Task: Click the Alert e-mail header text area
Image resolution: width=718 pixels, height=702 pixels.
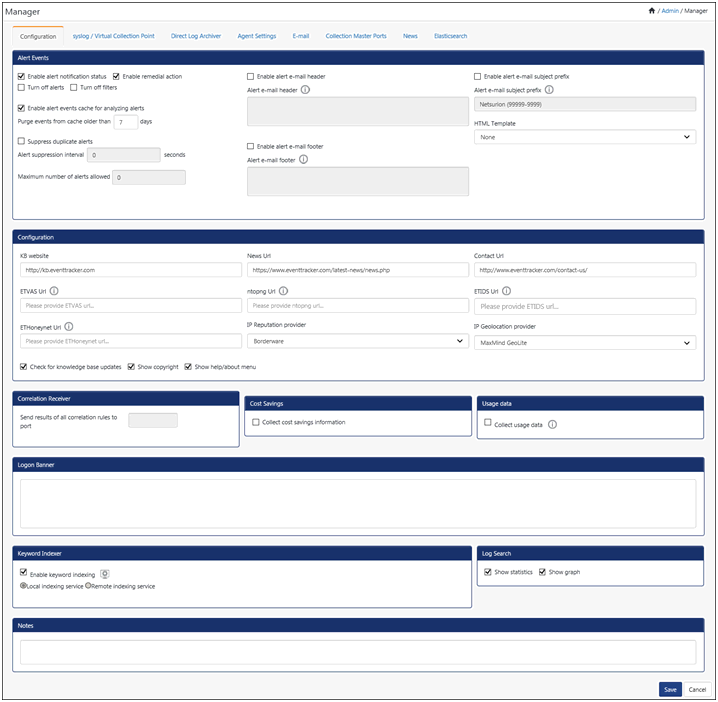Action: click(x=358, y=111)
